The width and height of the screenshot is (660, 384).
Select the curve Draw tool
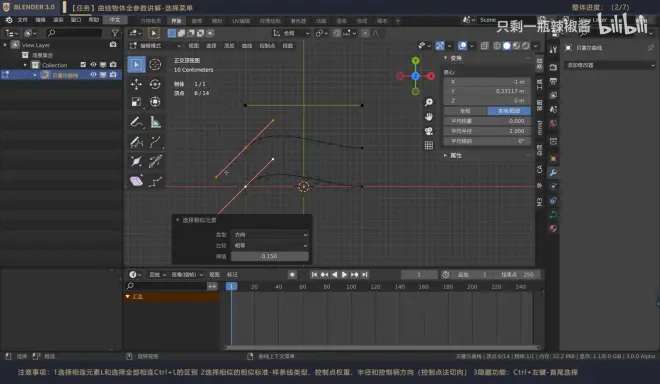[x=136, y=142]
